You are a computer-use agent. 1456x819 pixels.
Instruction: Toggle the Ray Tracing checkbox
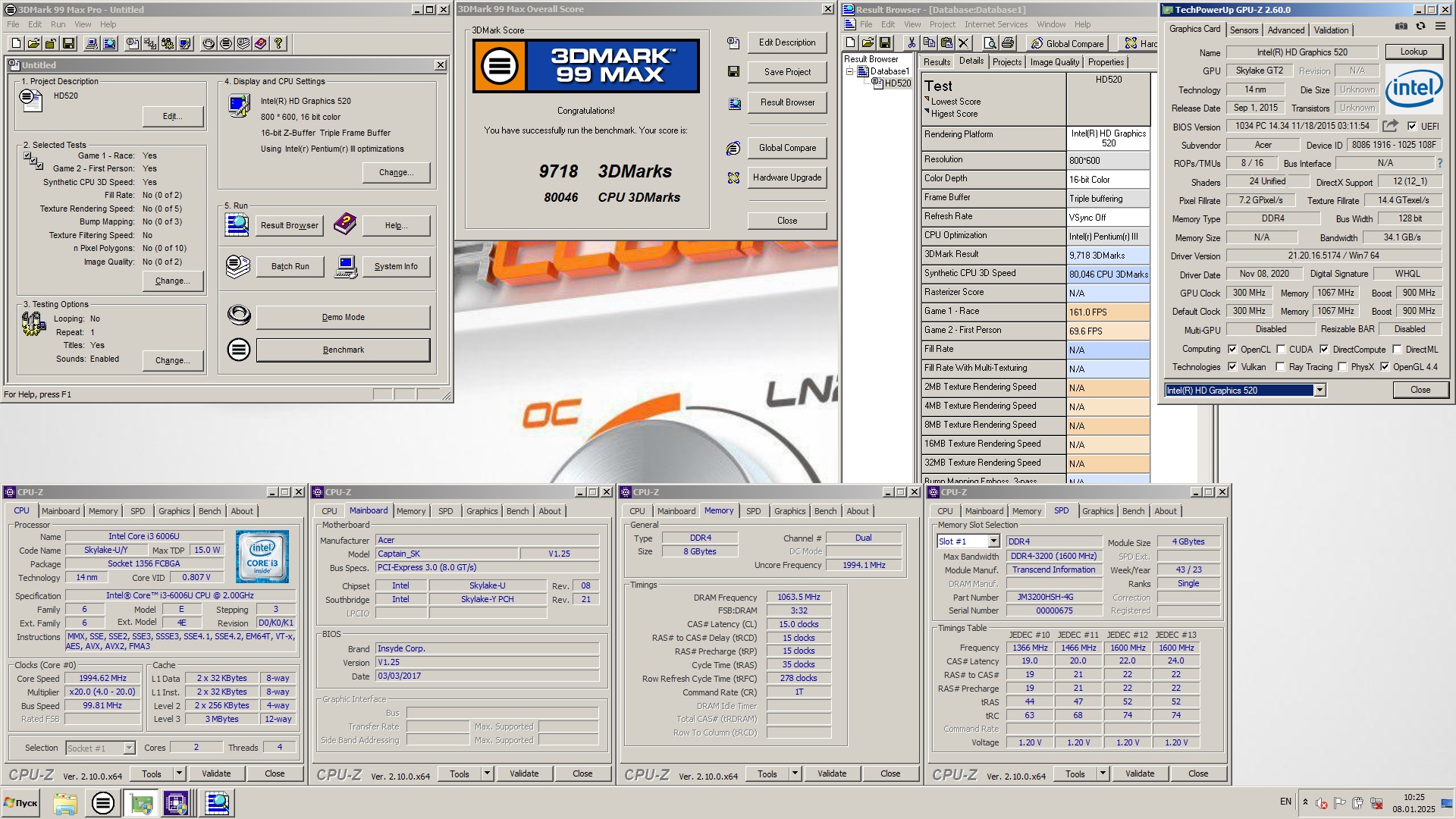pyautogui.click(x=1281, y=367)
